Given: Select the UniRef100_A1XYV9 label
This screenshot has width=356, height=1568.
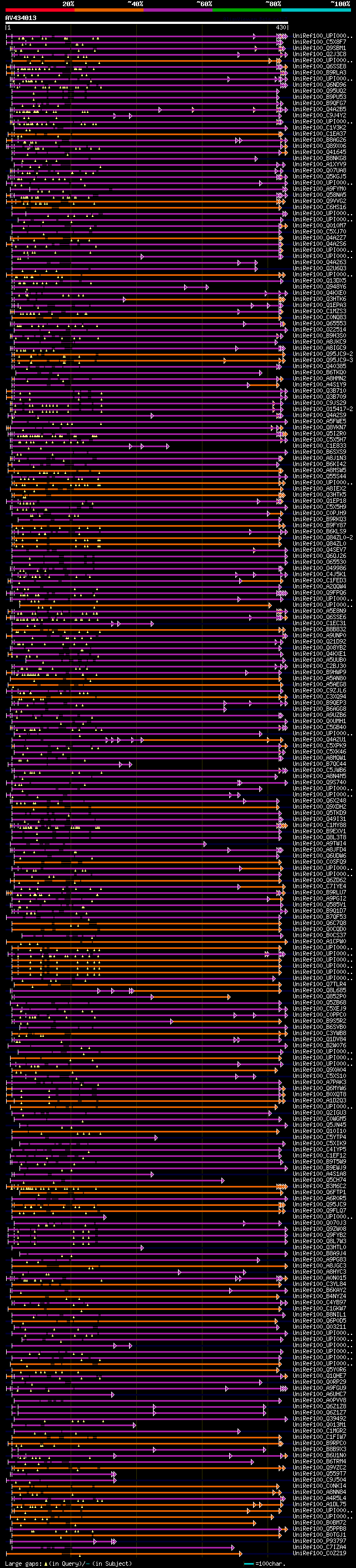Looking at the screenshot, I should point(319,165).
